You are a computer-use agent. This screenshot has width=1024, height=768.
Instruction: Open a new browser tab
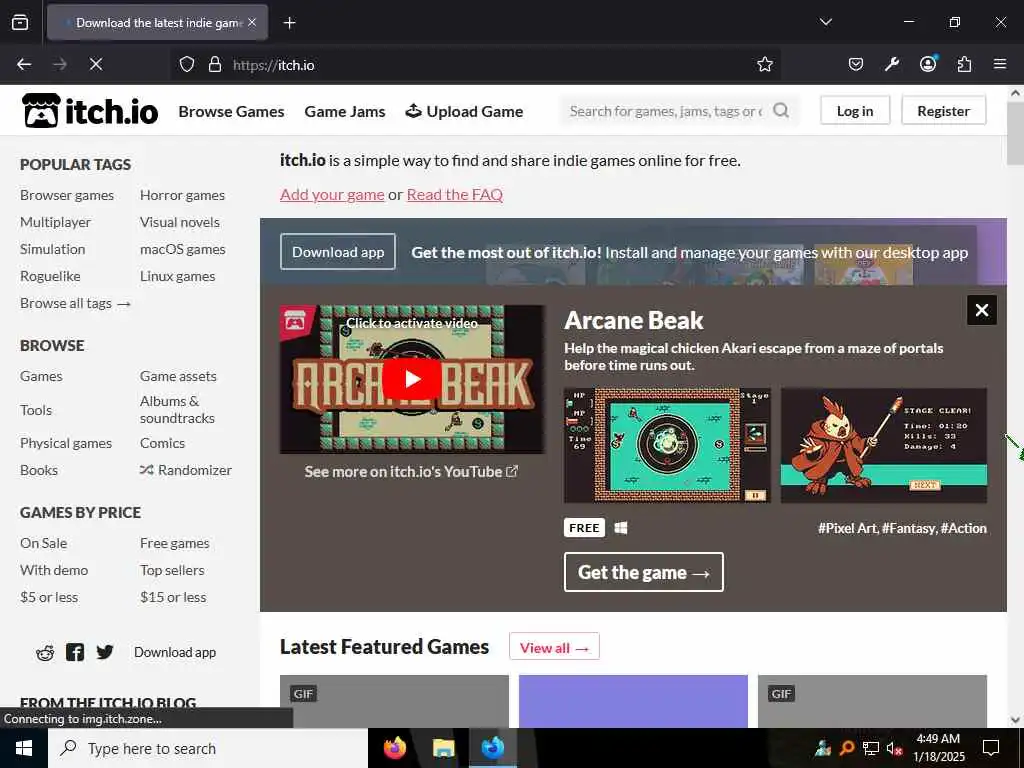tap(289, 23)
